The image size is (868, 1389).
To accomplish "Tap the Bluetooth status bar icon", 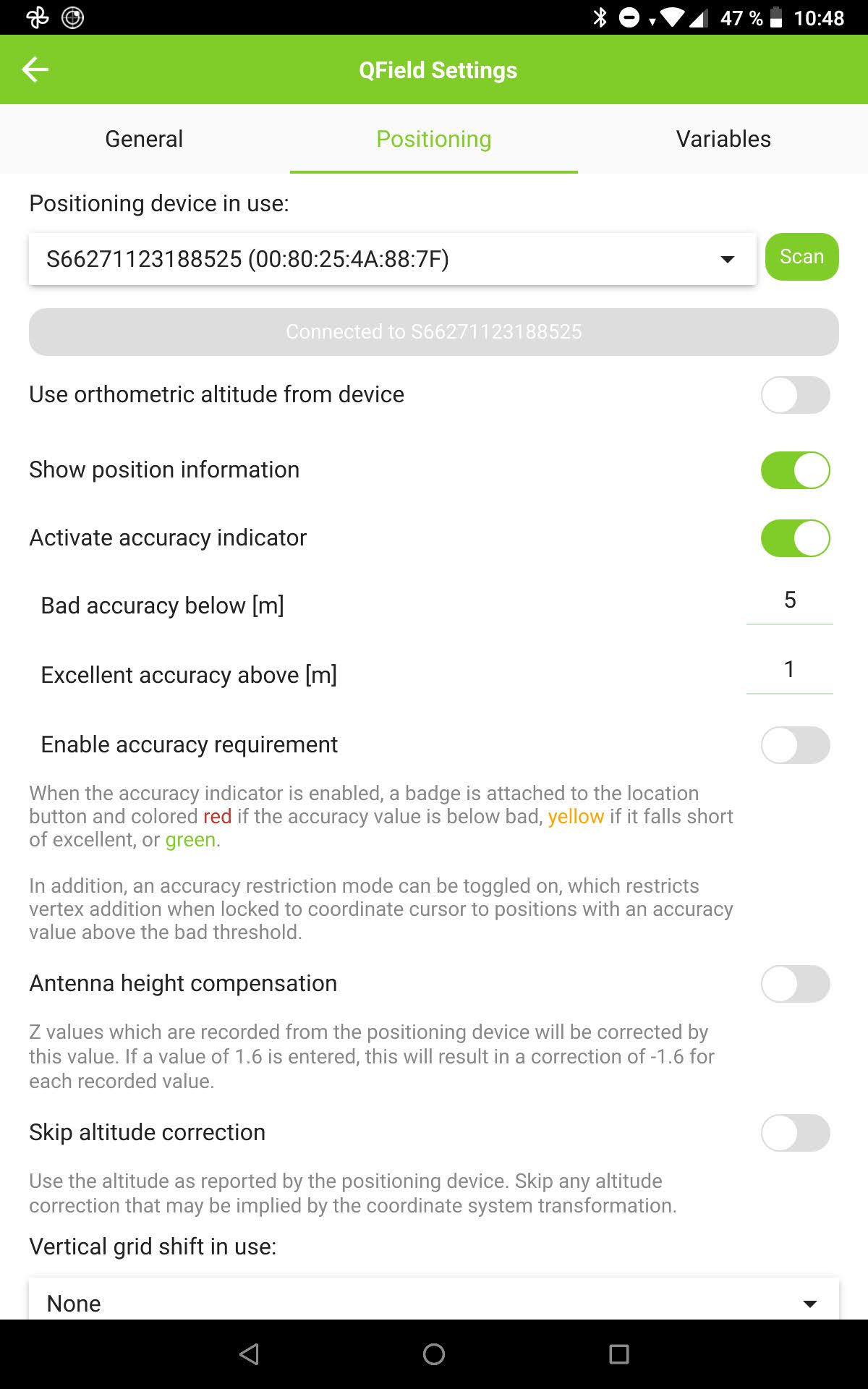I will click(600, 17).
